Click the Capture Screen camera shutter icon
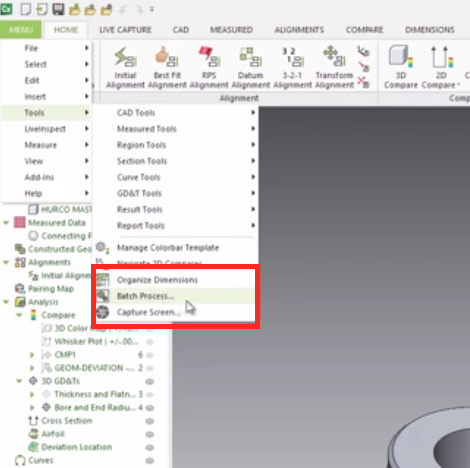This screenshot has width=470, height=468. coord(103,312)
